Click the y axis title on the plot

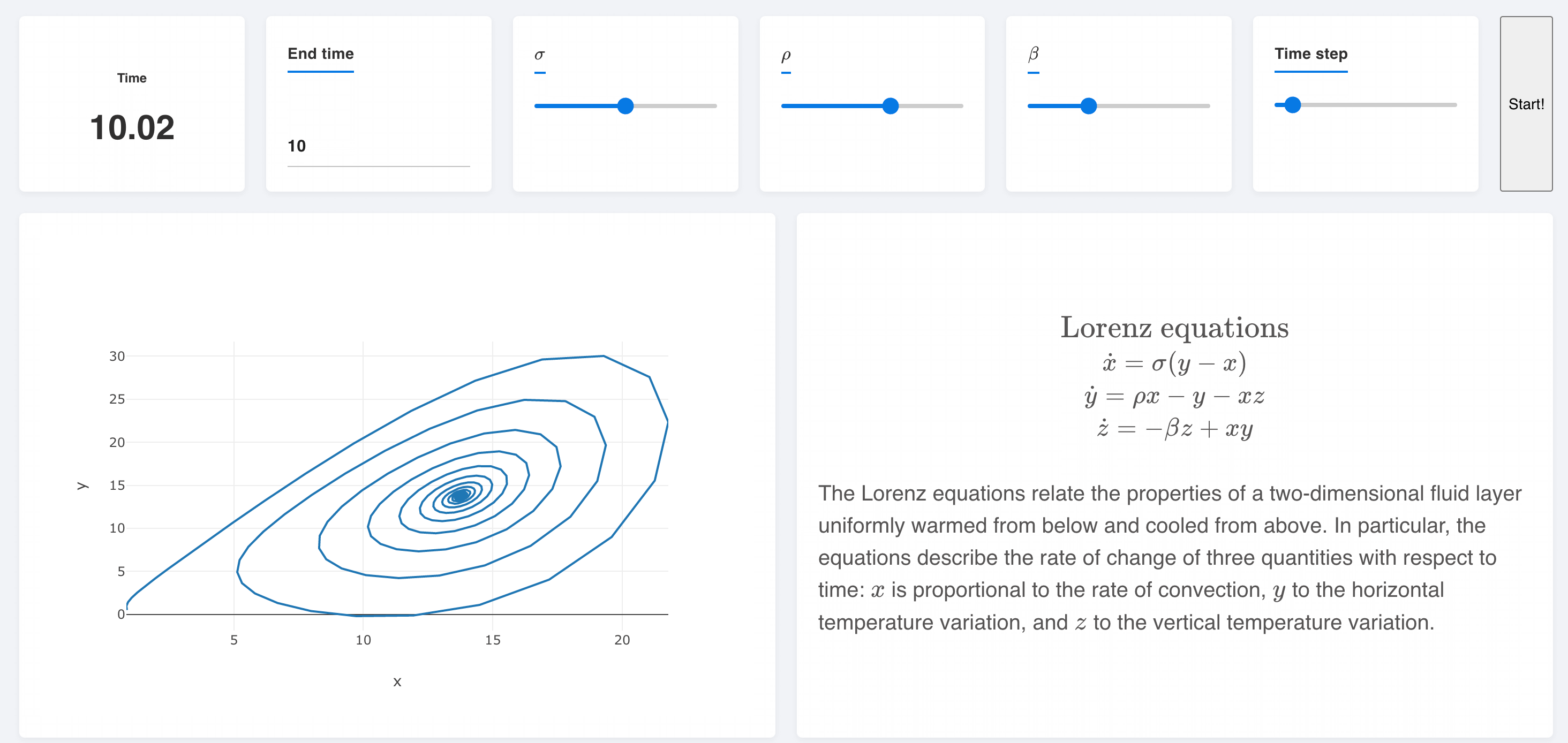coord(82,485)
